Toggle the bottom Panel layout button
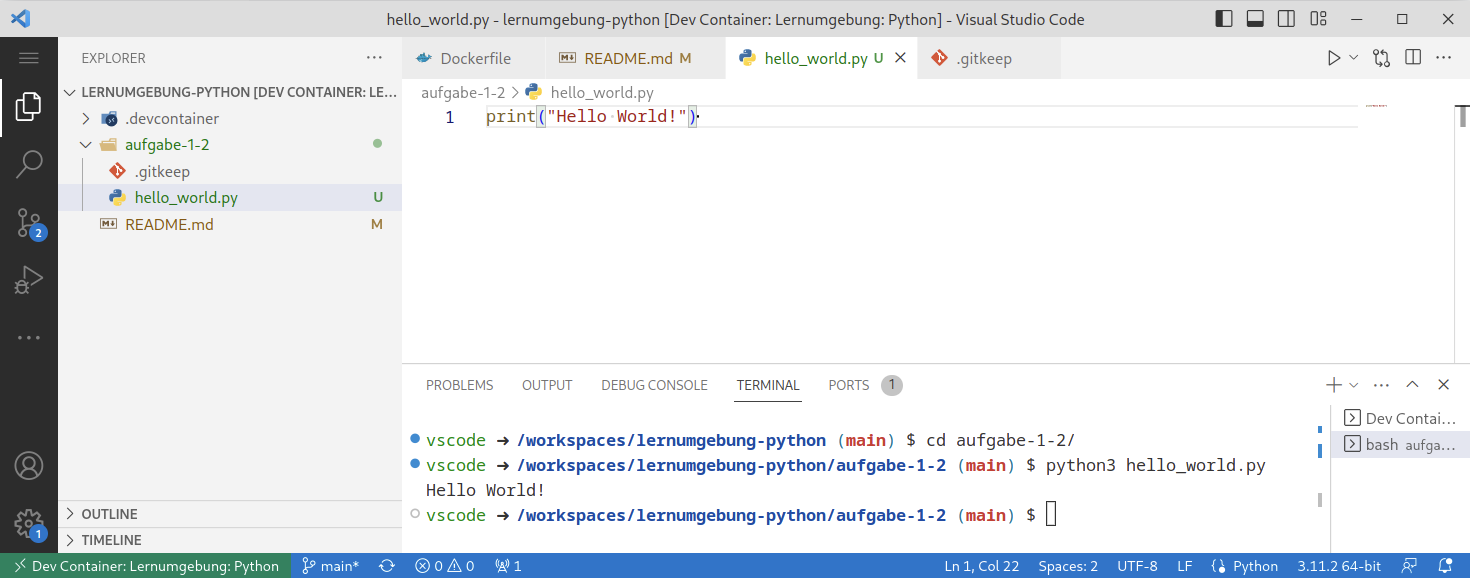Screen dimensions: 1470x578 1255,19
